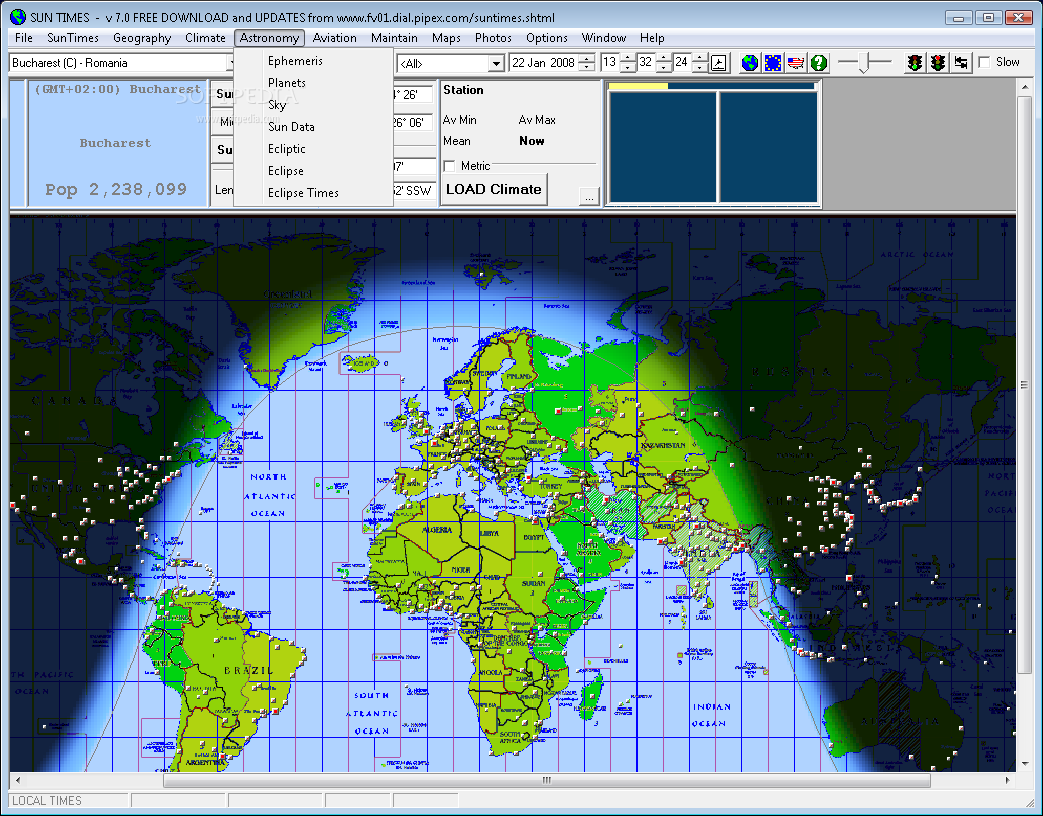Click the USA flag map icon
Image resolution: width=1043 pixels, height=816 pixels.
point(796,63)
